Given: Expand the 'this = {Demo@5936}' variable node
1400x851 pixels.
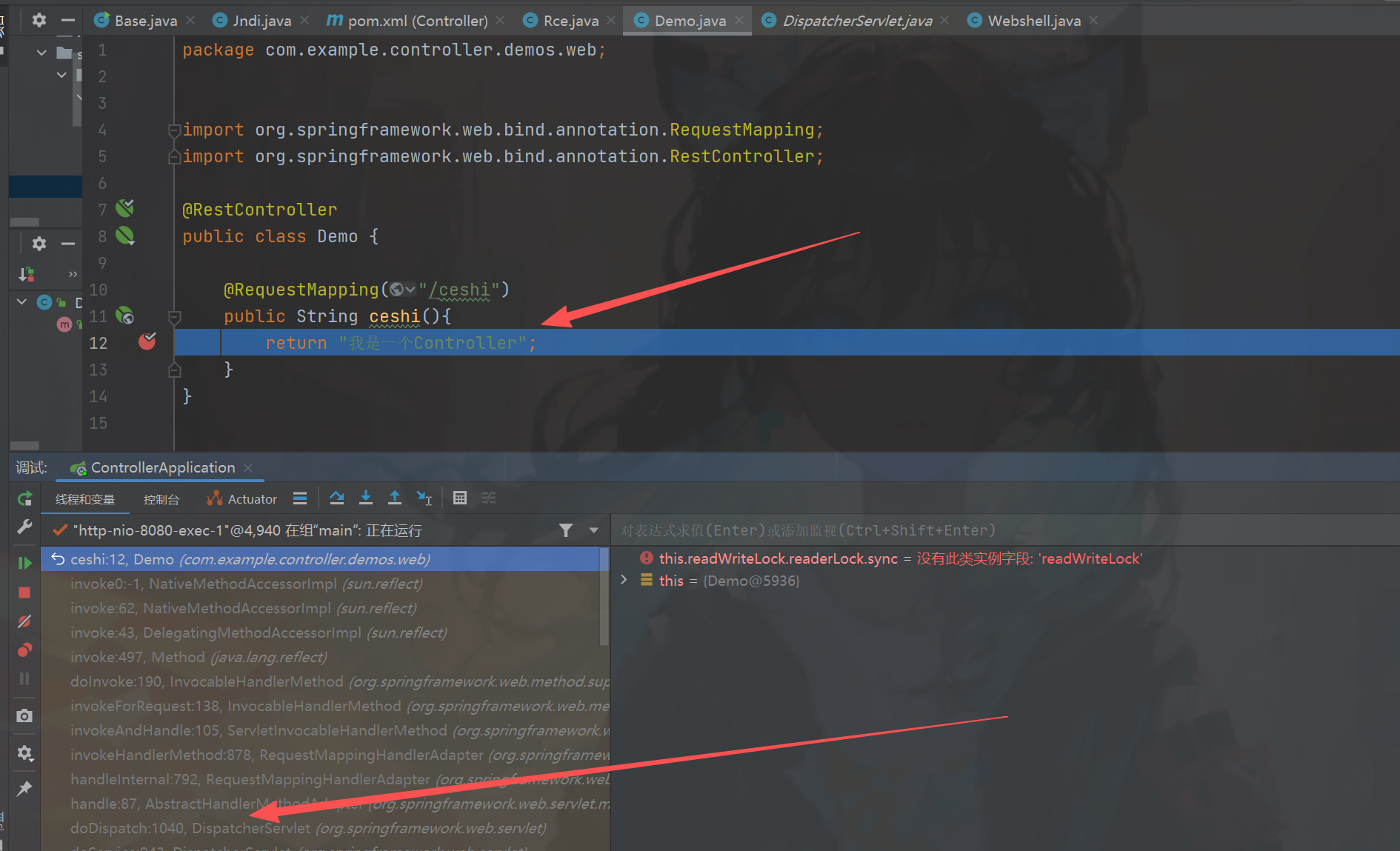Looking at the screenshot, I should coord(624,580).
